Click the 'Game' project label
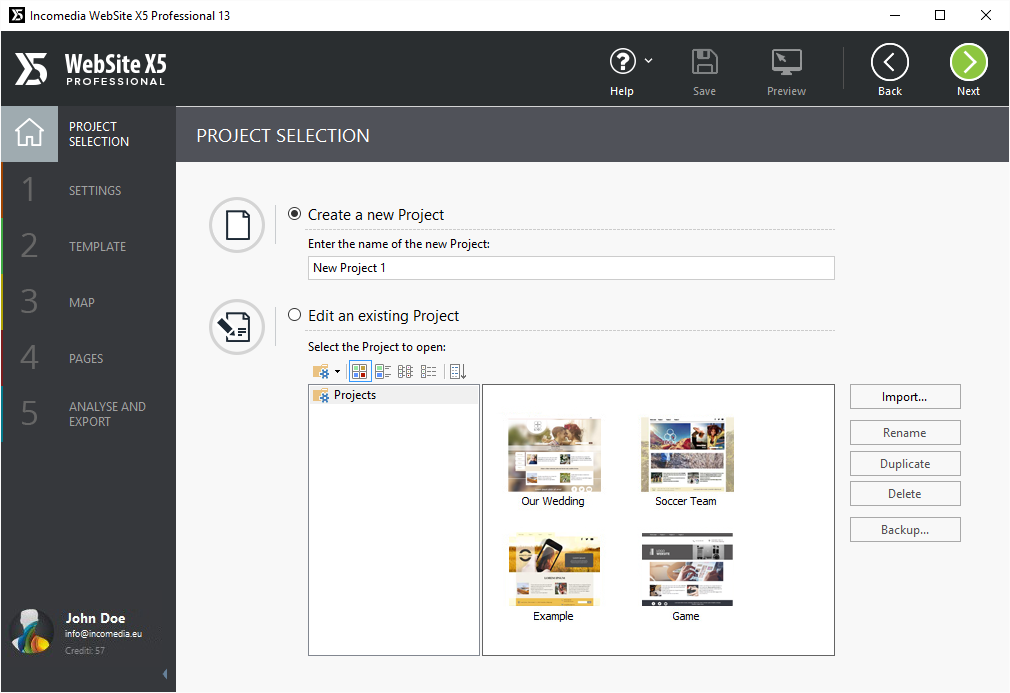The image size is (1010, 693). pos(686,616)
